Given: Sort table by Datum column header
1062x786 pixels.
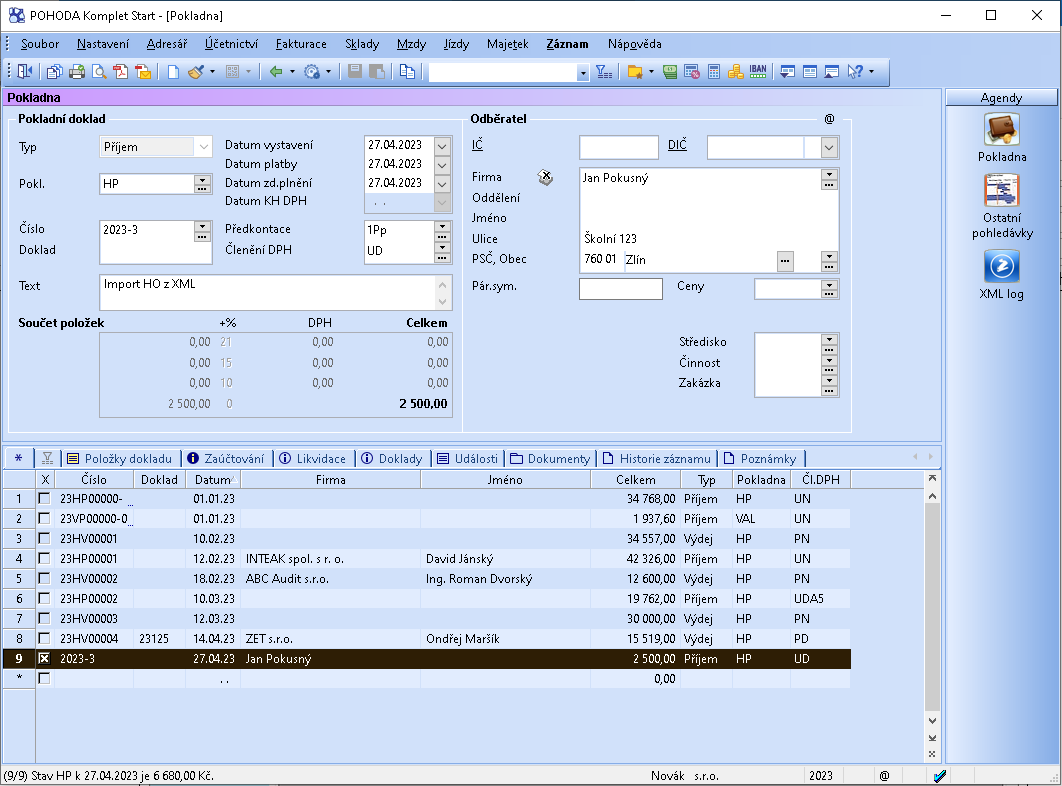Looking at the screenshot, I should tap(213, 480).
